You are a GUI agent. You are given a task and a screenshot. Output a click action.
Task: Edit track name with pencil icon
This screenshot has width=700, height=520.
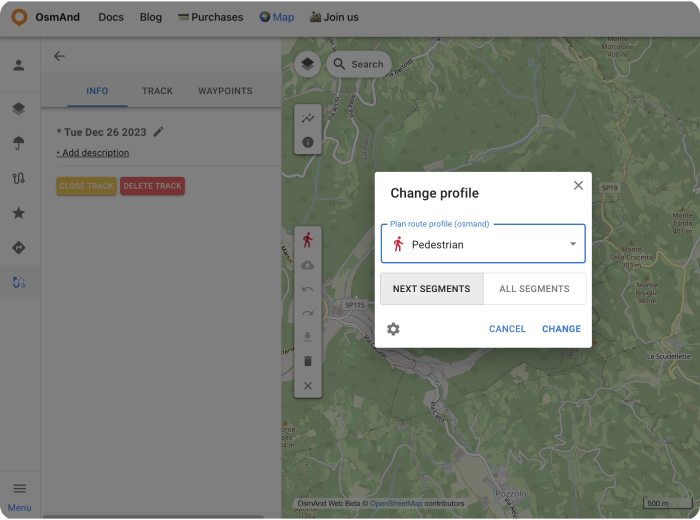coord(159,131)
